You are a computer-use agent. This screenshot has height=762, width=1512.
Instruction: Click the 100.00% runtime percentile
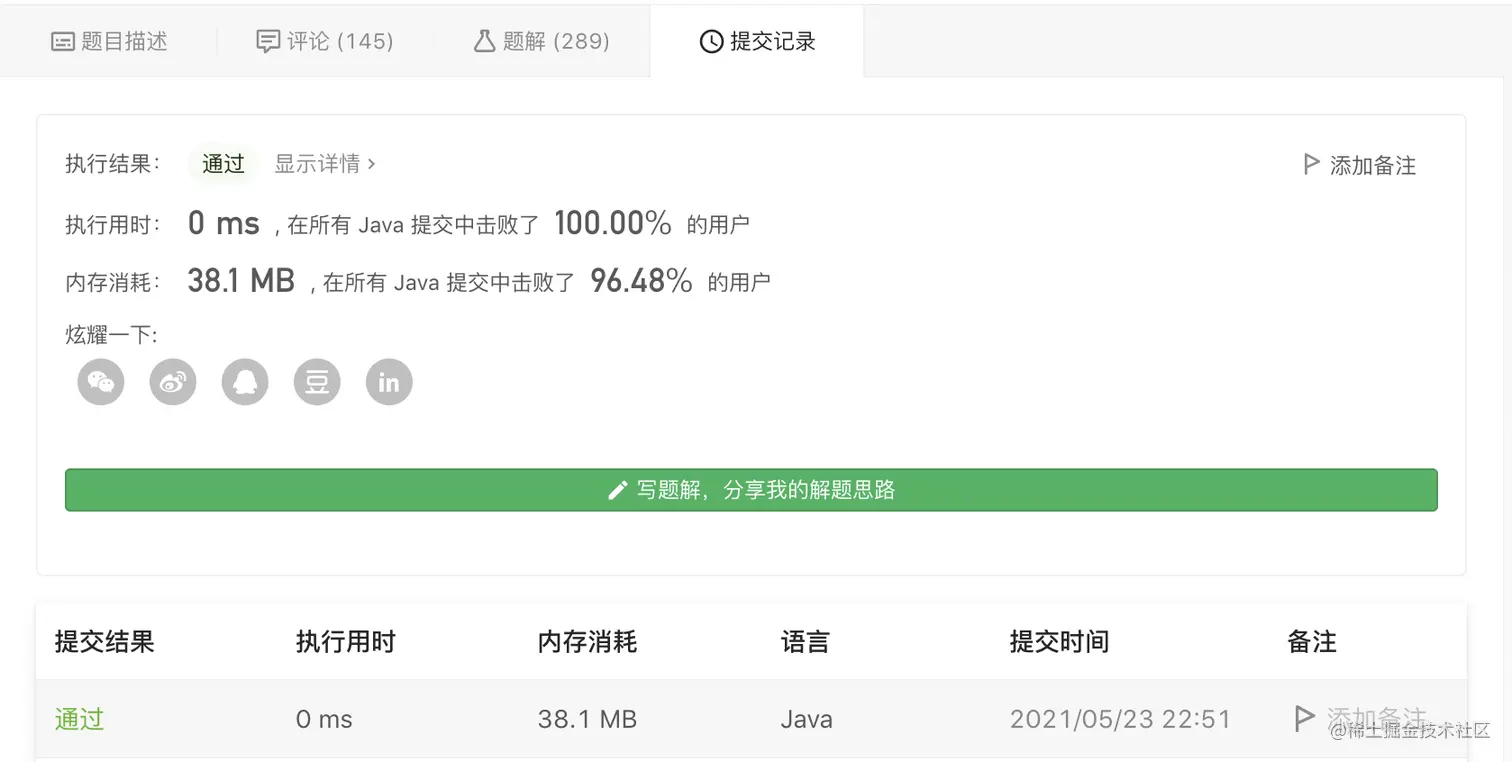pos(613,223)
